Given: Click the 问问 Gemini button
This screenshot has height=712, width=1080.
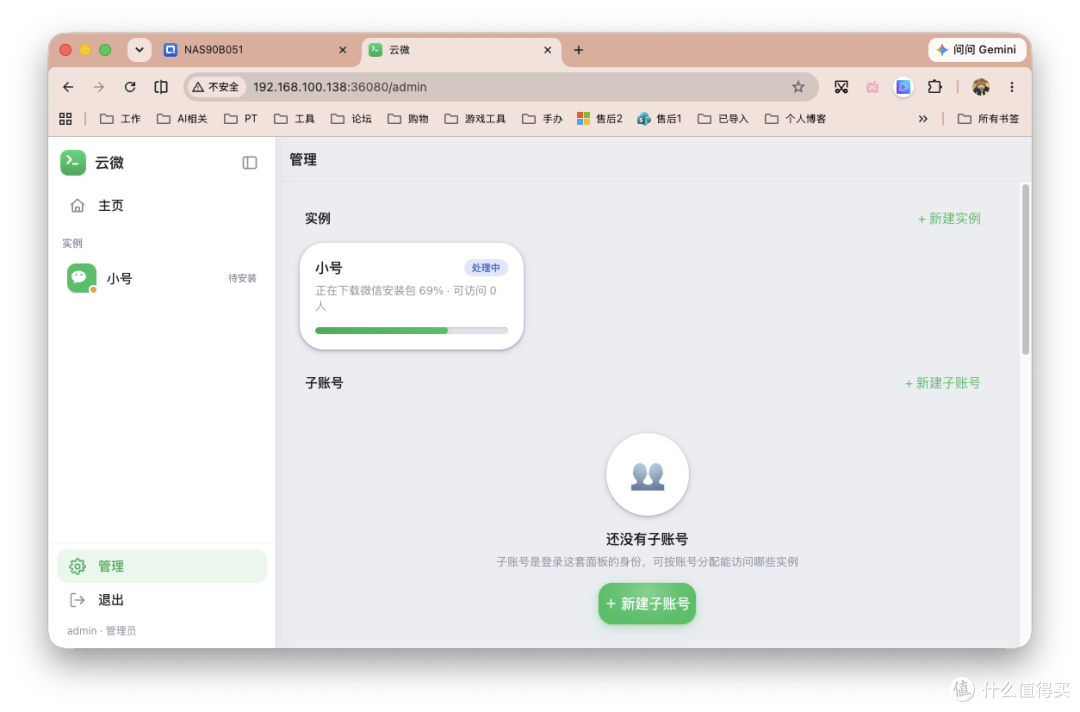Looking at the screenshot, I should [977, 50].
